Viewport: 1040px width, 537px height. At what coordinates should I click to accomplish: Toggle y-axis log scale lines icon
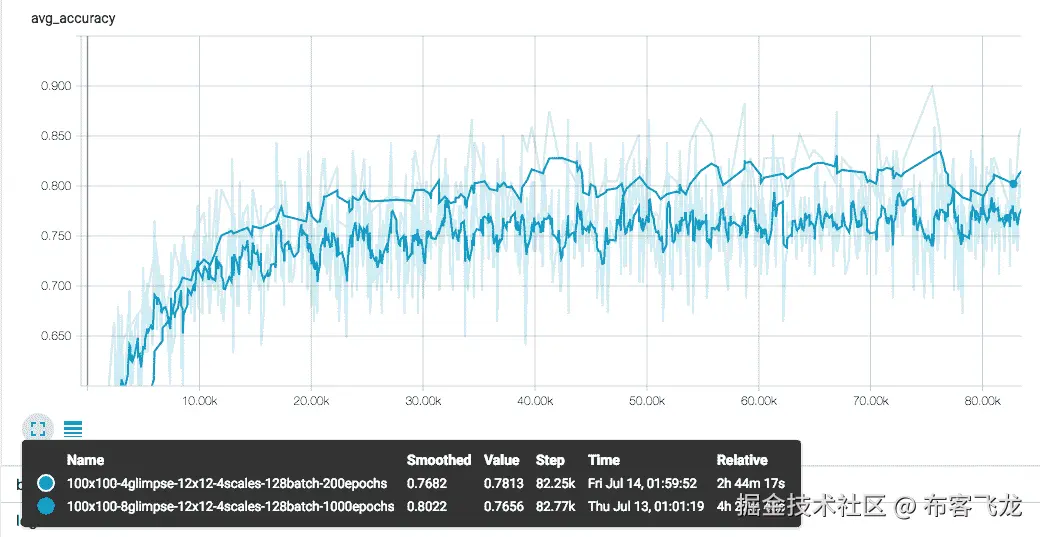click(73, 429)
